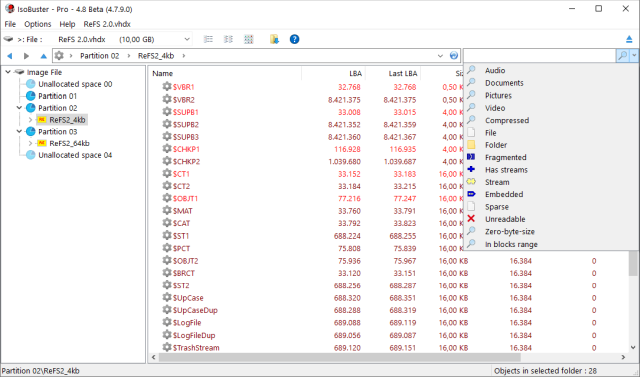Click the gear icon beside $SUPB1
This screenshot has width=640, height=377.
(x=167, y=111)
